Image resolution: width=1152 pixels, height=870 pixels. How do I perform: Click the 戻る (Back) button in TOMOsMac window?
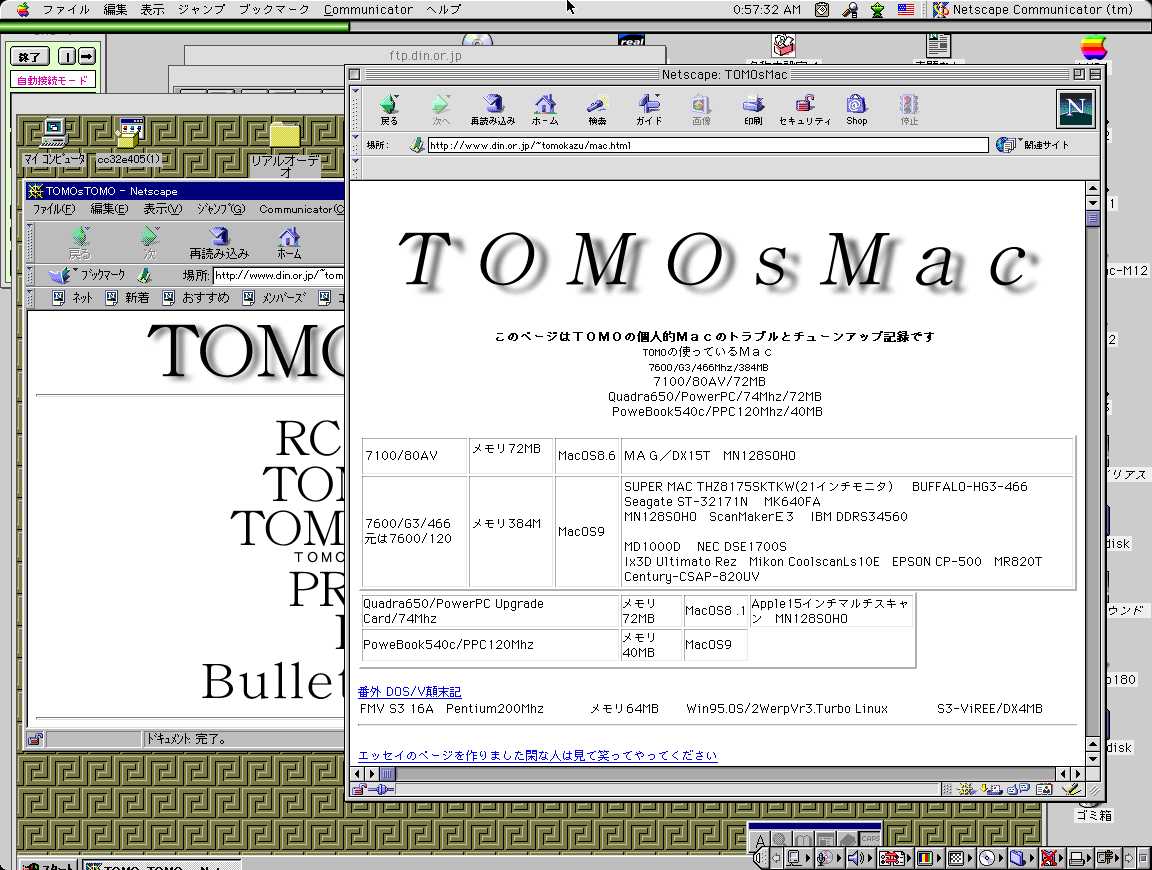389,109
